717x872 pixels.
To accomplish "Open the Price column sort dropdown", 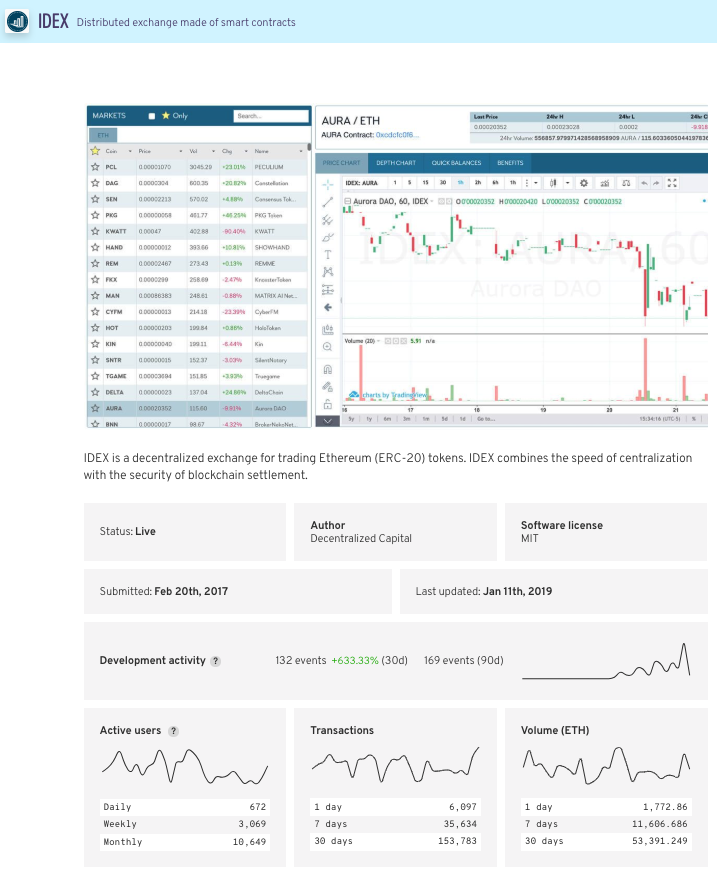I will (x=181, y=151).
